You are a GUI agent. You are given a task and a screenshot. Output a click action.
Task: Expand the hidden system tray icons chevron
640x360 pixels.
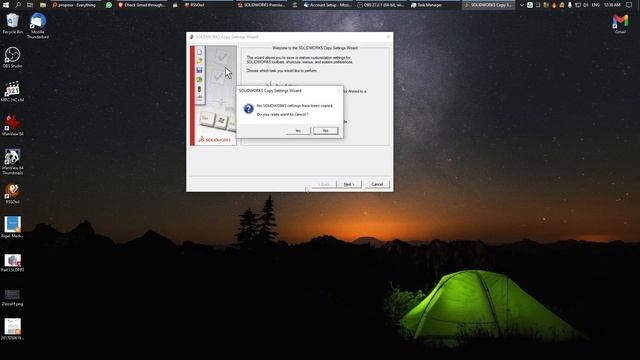point(522,5)
